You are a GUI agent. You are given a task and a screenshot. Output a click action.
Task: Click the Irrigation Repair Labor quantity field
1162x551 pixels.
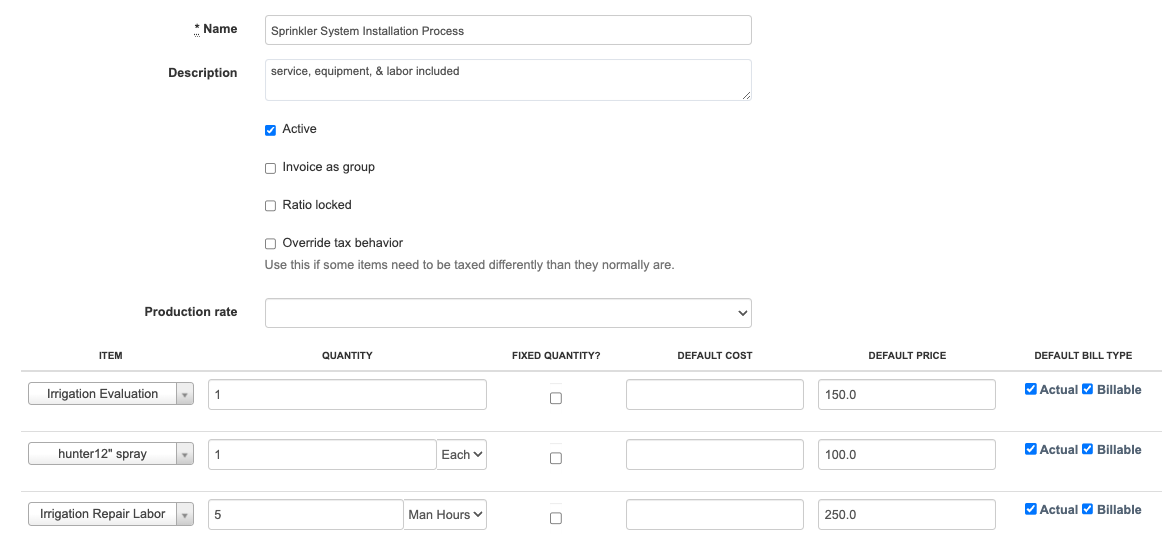click(x=306, y=515)
